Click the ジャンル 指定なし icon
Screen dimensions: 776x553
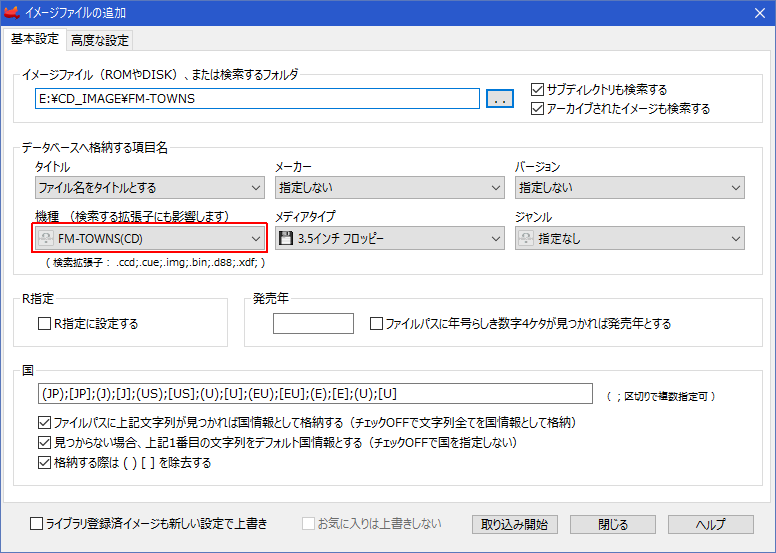526,238
